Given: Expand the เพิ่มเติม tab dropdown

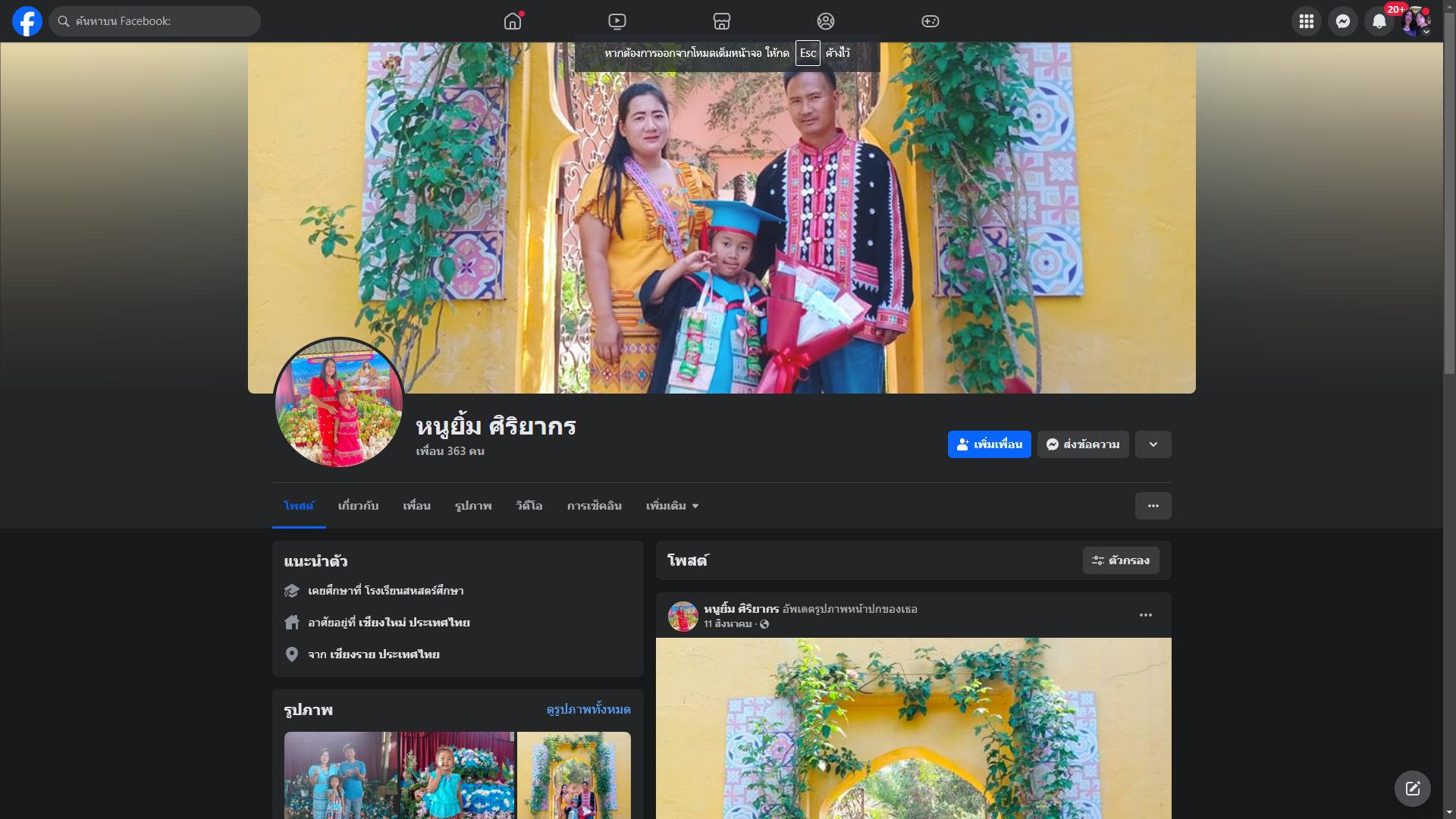Looking at the screenshot, I should (672, 506).
